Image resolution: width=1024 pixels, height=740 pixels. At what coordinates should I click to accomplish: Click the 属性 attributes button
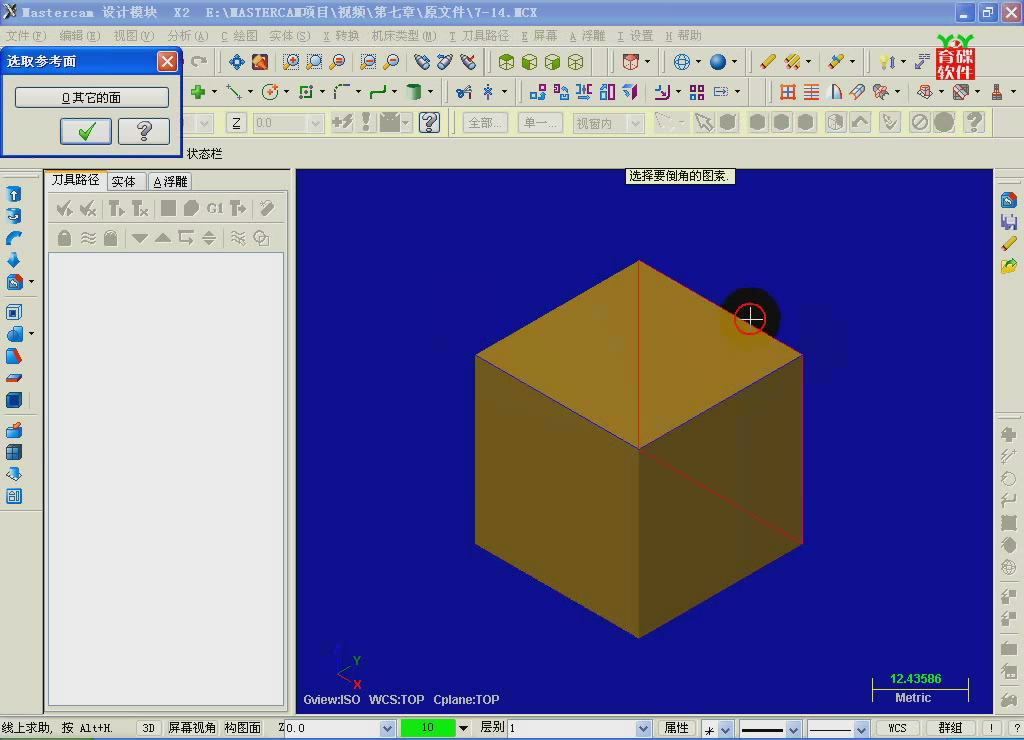coord(677,728)
